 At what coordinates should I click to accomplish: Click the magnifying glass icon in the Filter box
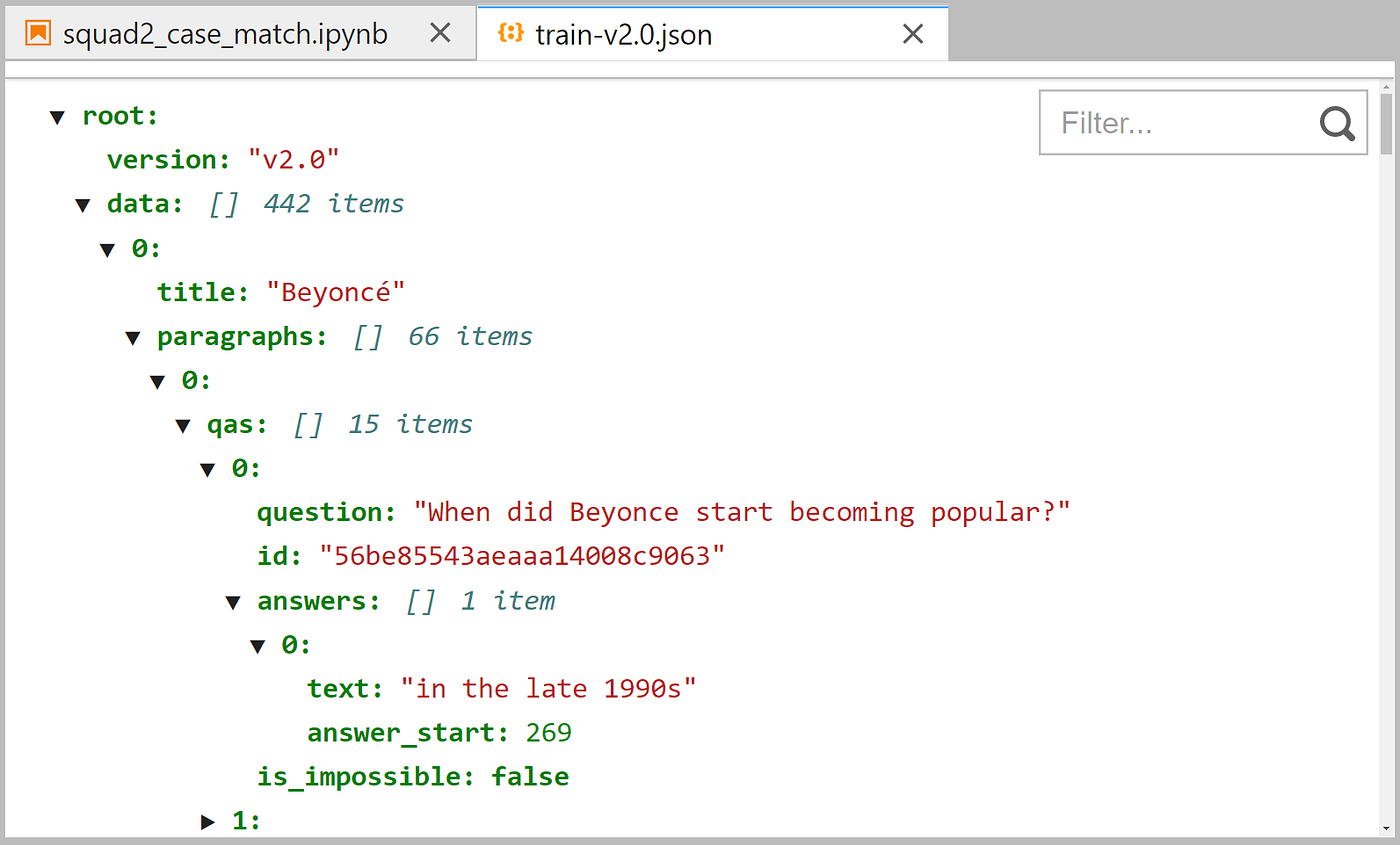pos(1337,123)
